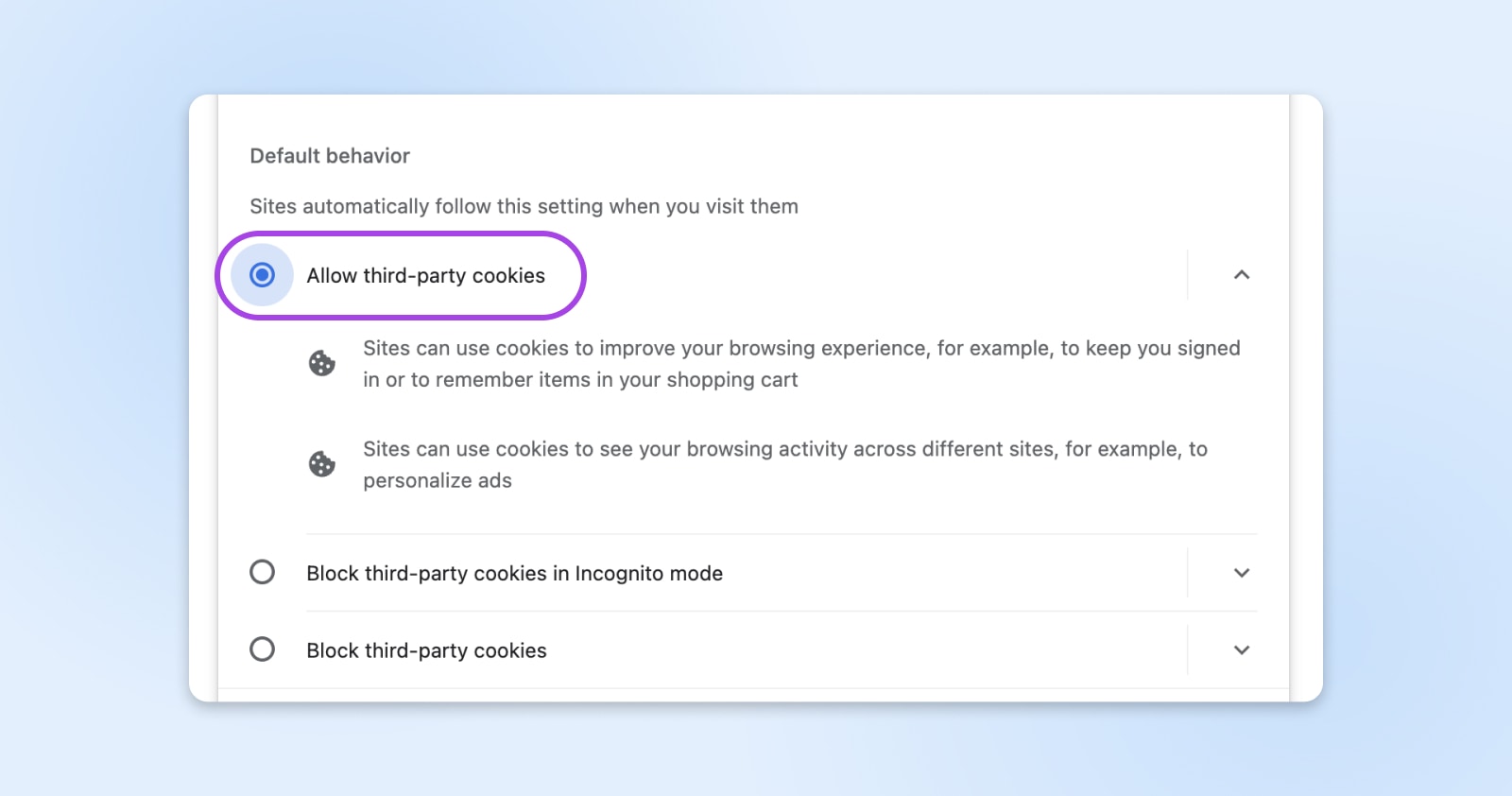Click the Default behavior section heading
Viewport: 1512px width, 796px height.
coord(329,155)
